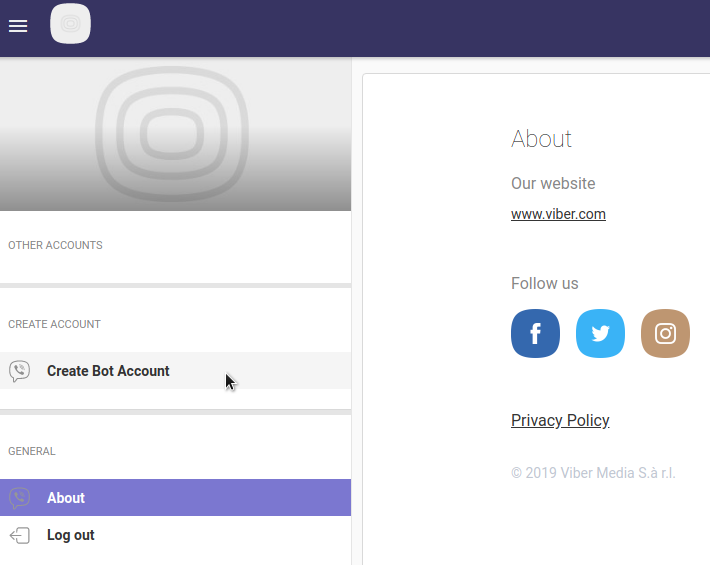Open the www.viber.com website link
710x565 pixels.
558,214
